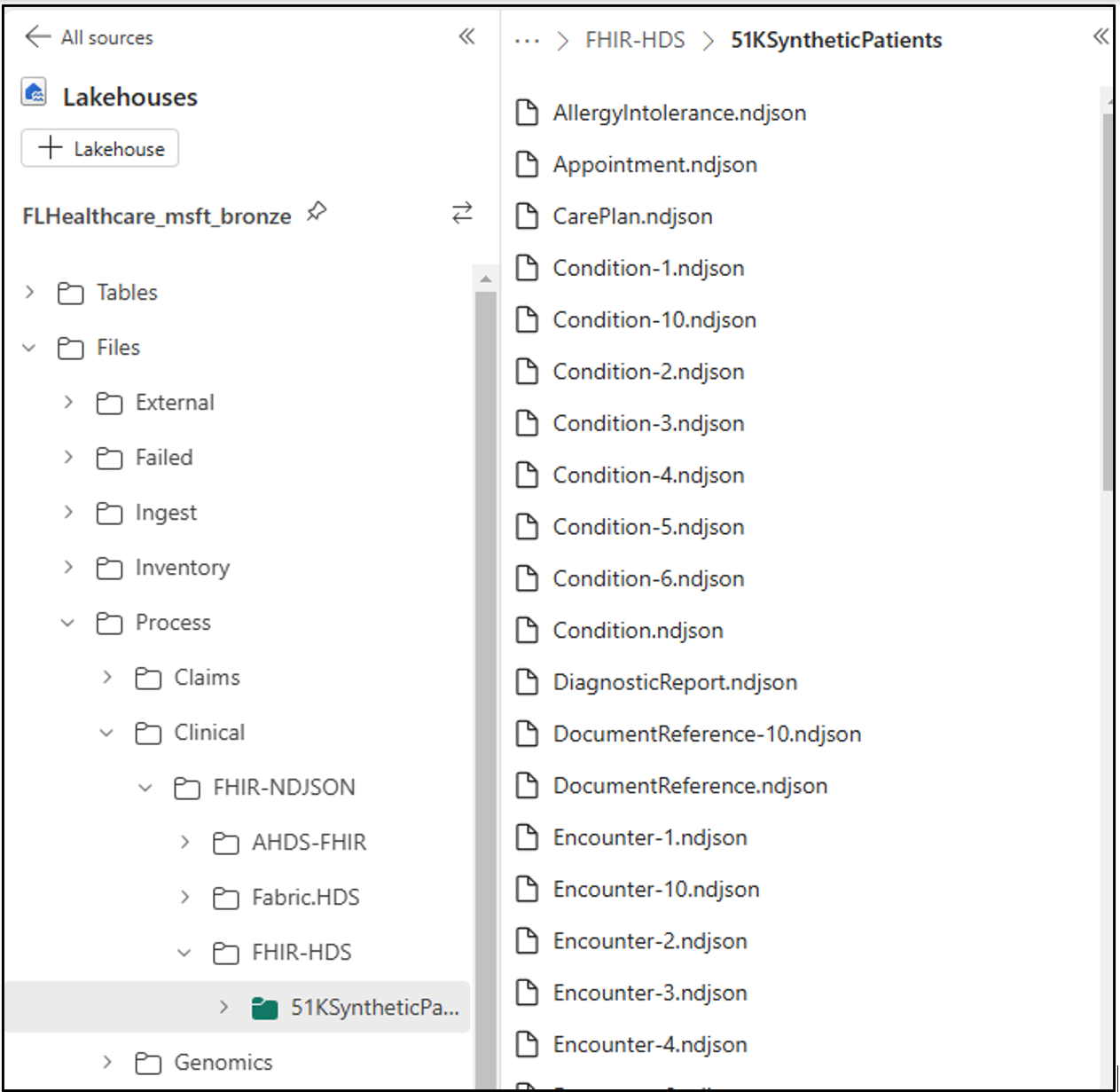Click the file icon for Encounter-4.ndjson
The image size is (1120, 1092).
tap(527, 1044)
